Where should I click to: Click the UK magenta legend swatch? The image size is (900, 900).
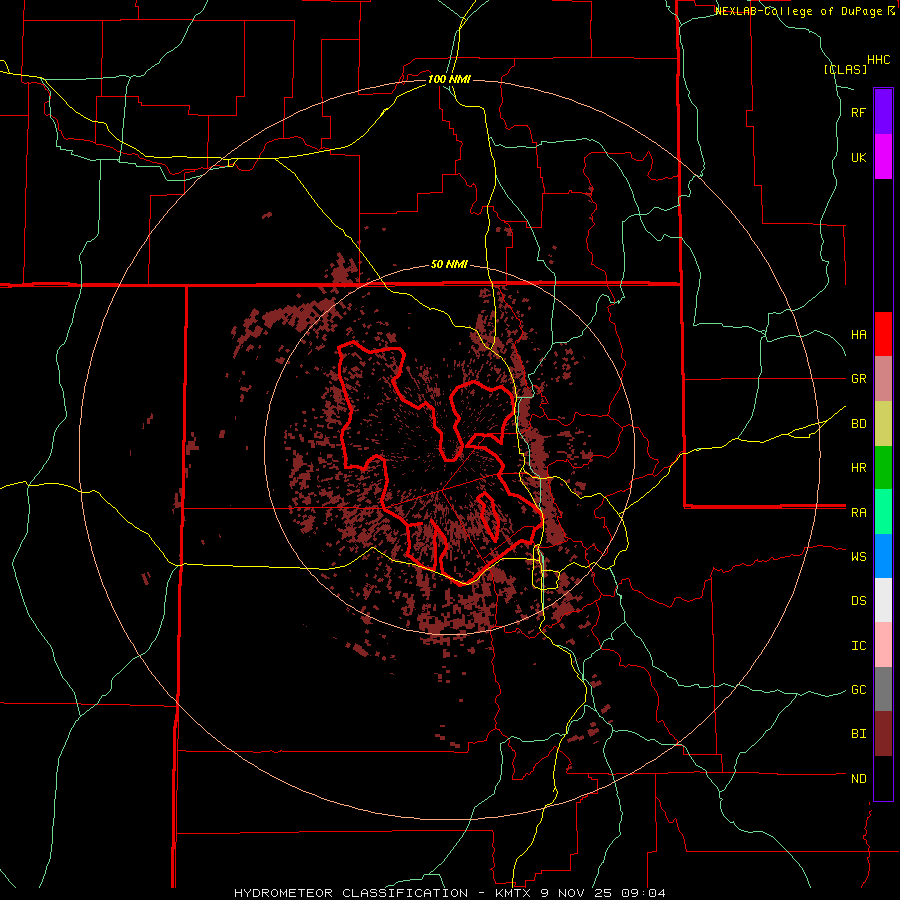(x=883, y=157)
